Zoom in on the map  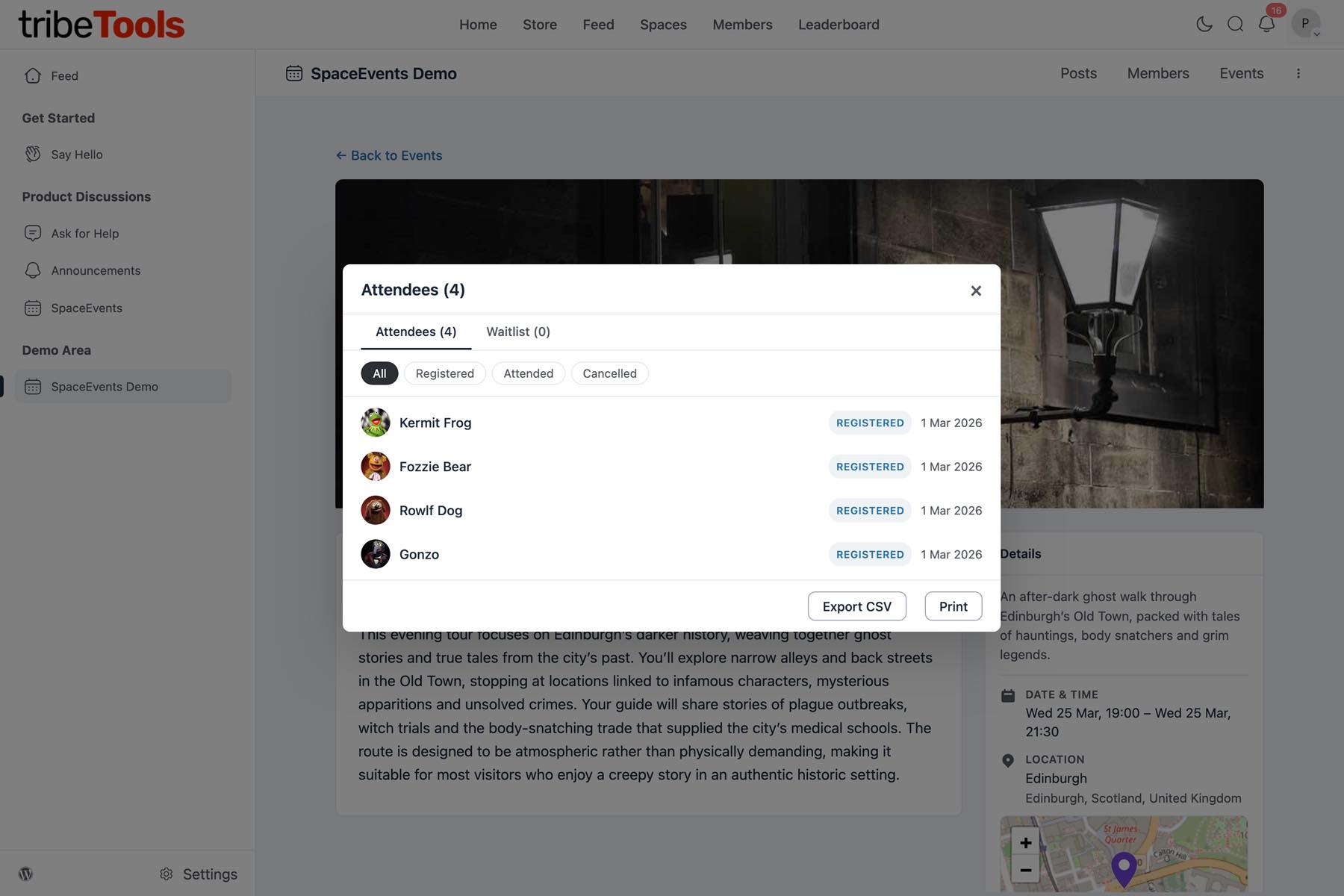[x=1025, y=842]
